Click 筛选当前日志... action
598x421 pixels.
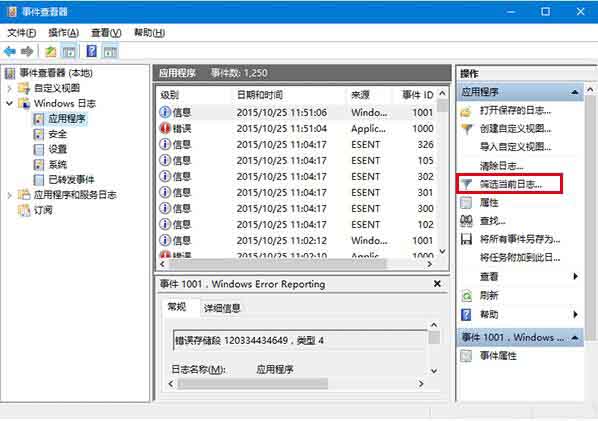[510, 184]
